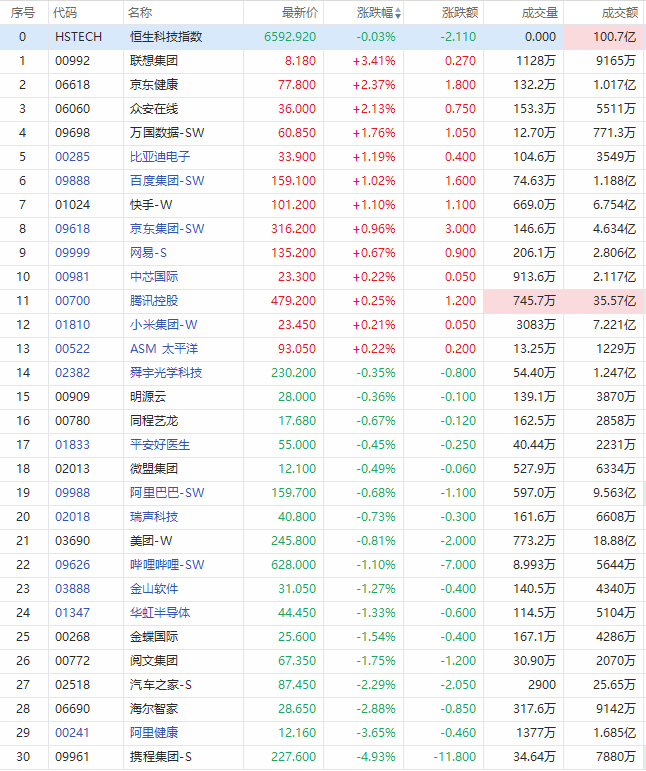The width and height of the screenshot is (646, 771).
Task: Open 腾讯控股 stock link
Action: [154, 301]
